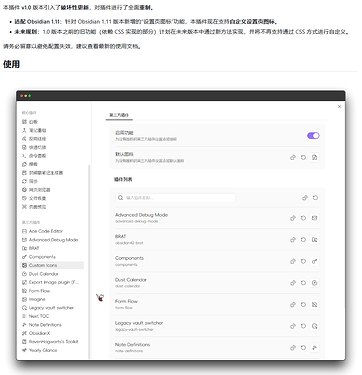Select Form Flow in the sidebar
The image size is (362, 375).
36,291
